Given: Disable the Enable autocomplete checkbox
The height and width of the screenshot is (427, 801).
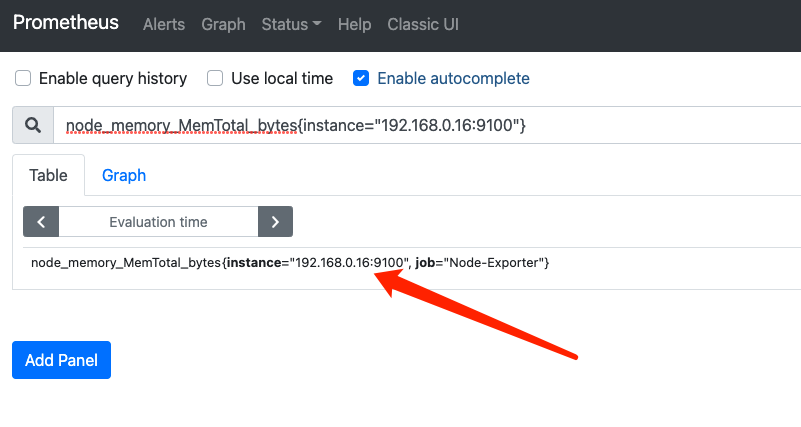Looking at the screenshot, I should pyautogui.click(x=361, y=78).
